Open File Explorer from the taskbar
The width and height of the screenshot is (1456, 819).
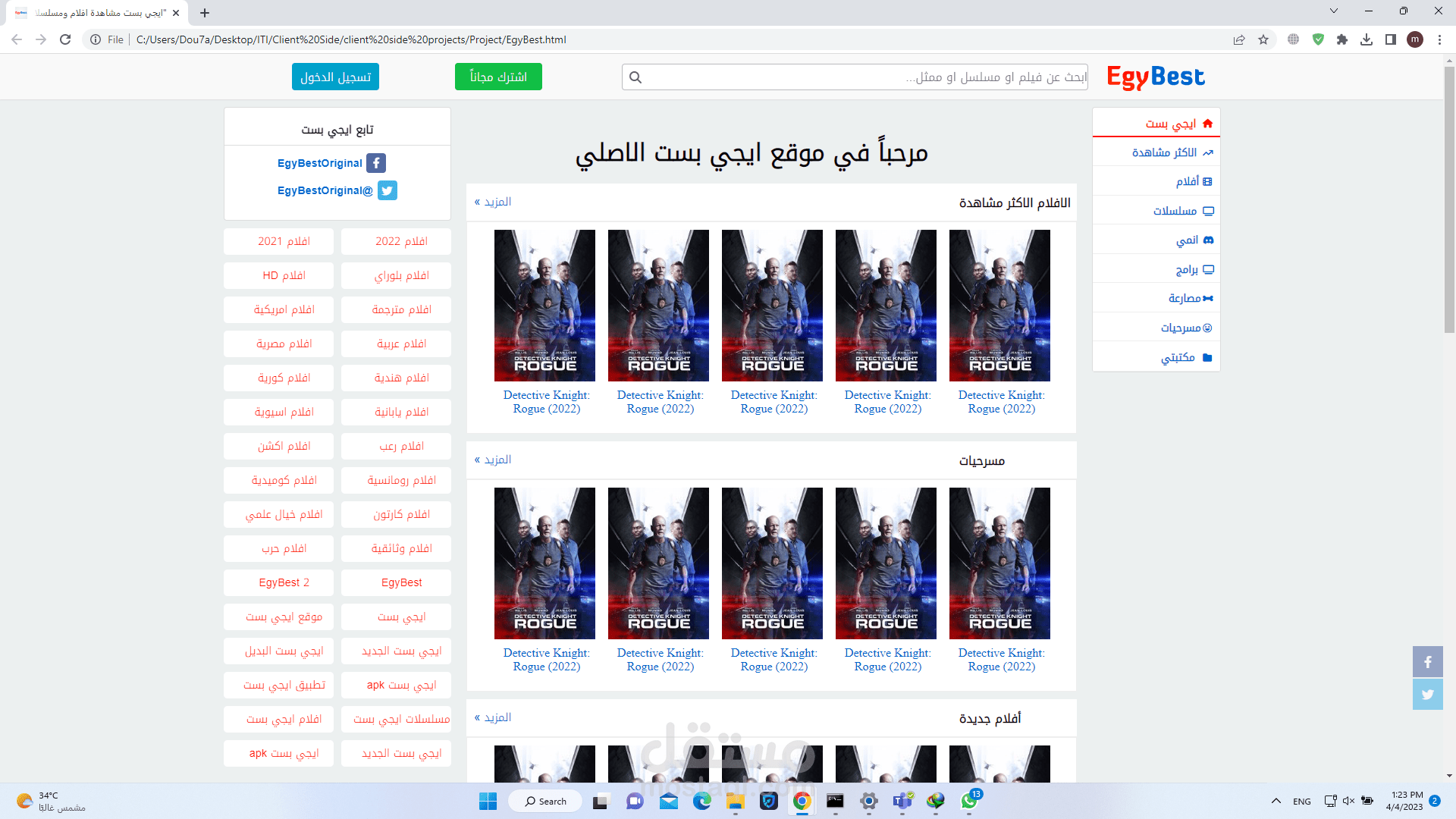click(x=735, y=801)
